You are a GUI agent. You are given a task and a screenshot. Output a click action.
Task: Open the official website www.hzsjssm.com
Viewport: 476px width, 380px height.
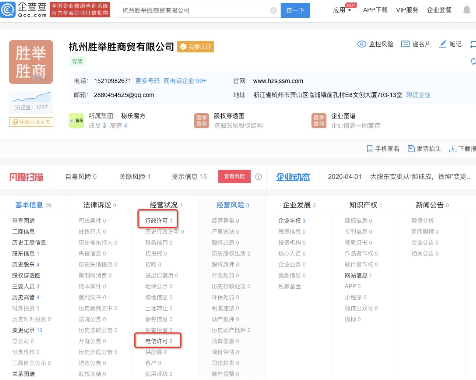tap(278, 81)
